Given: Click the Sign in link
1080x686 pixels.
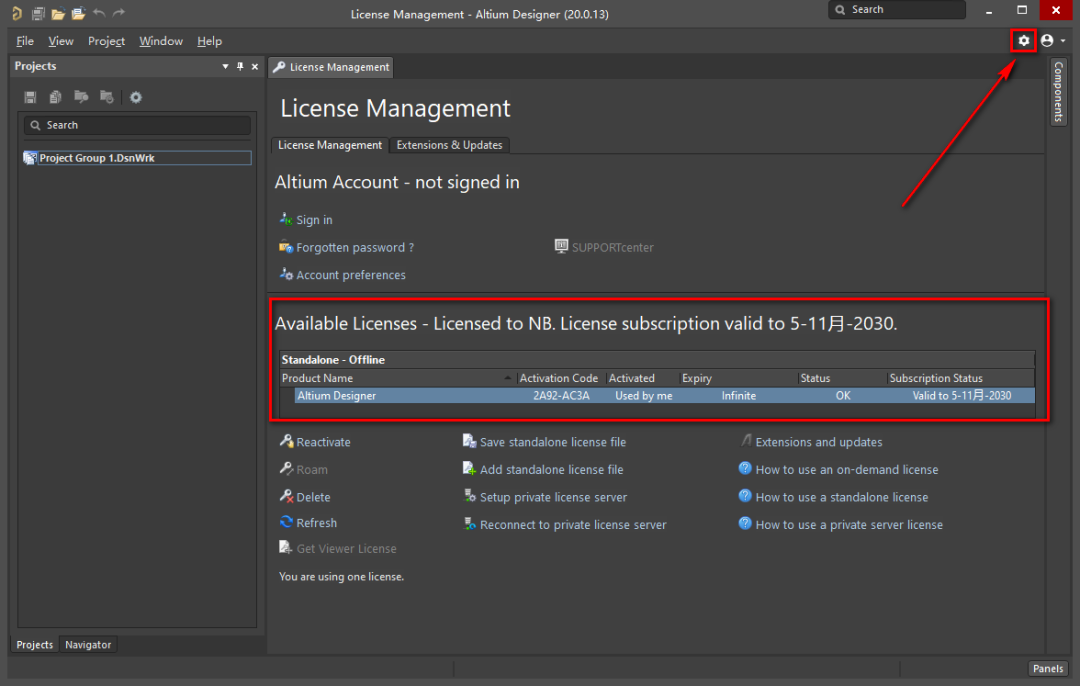Looking at the screenshot, I should (x=314, y=220).
